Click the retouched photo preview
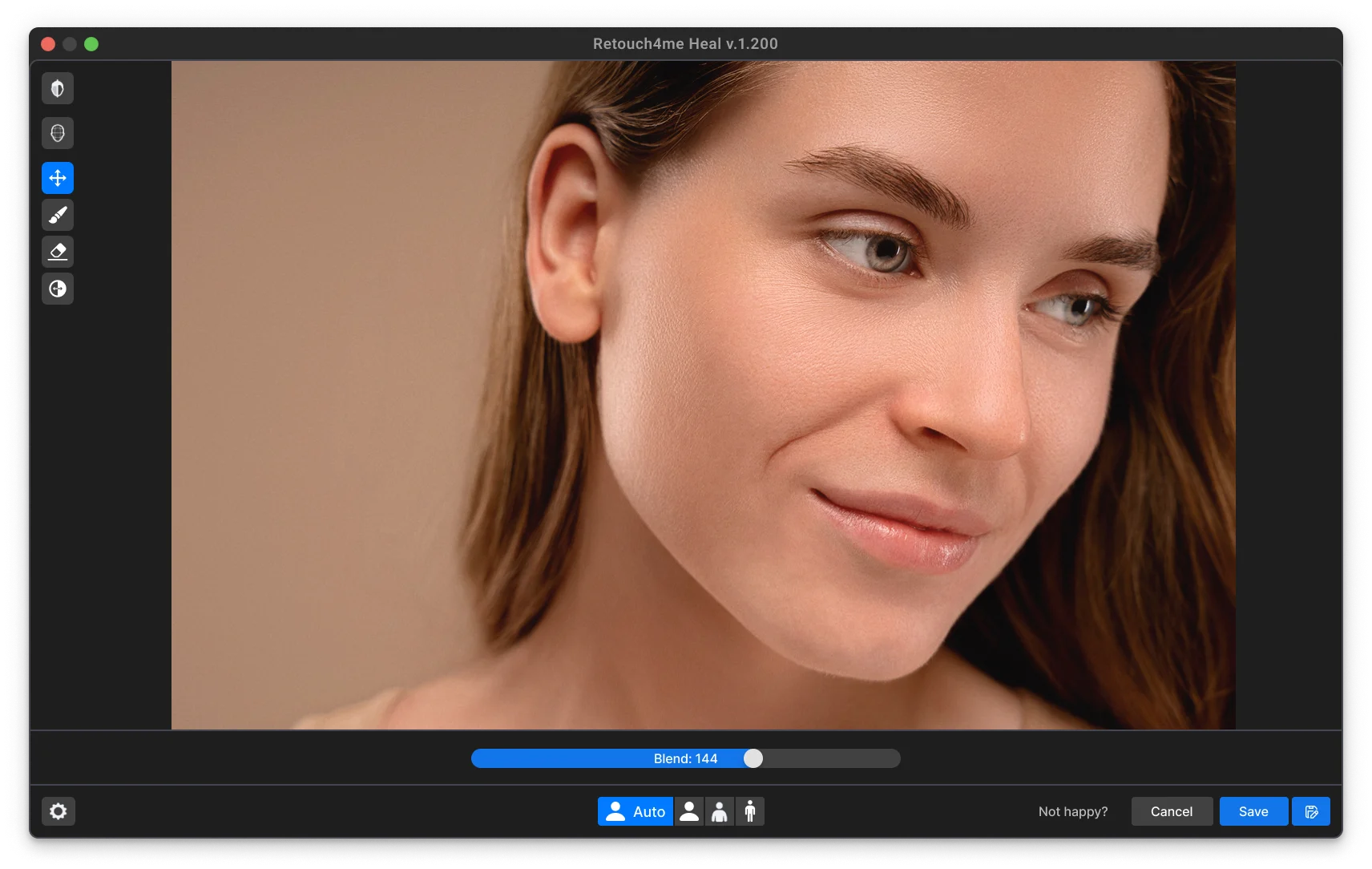The width and height of the screenshot is (1372, 869). tap(703, 393)
